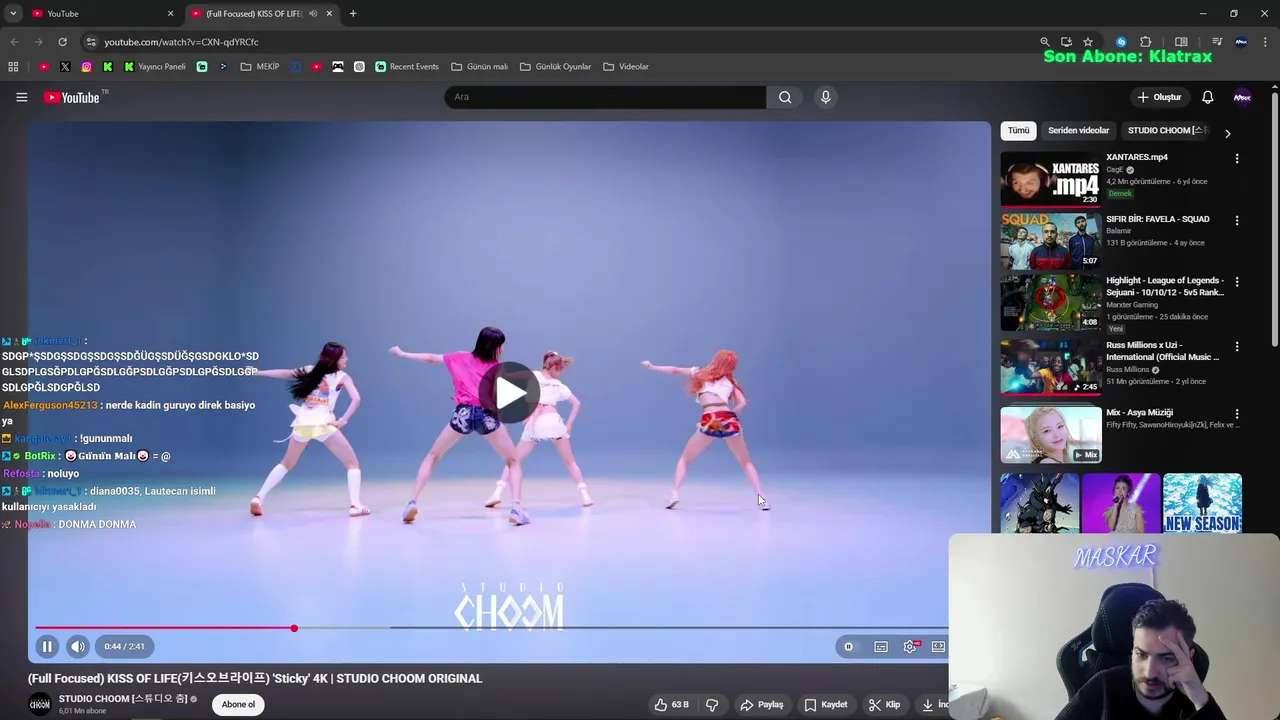
Task: Toggle theater mode view
Action: (938, 646)
